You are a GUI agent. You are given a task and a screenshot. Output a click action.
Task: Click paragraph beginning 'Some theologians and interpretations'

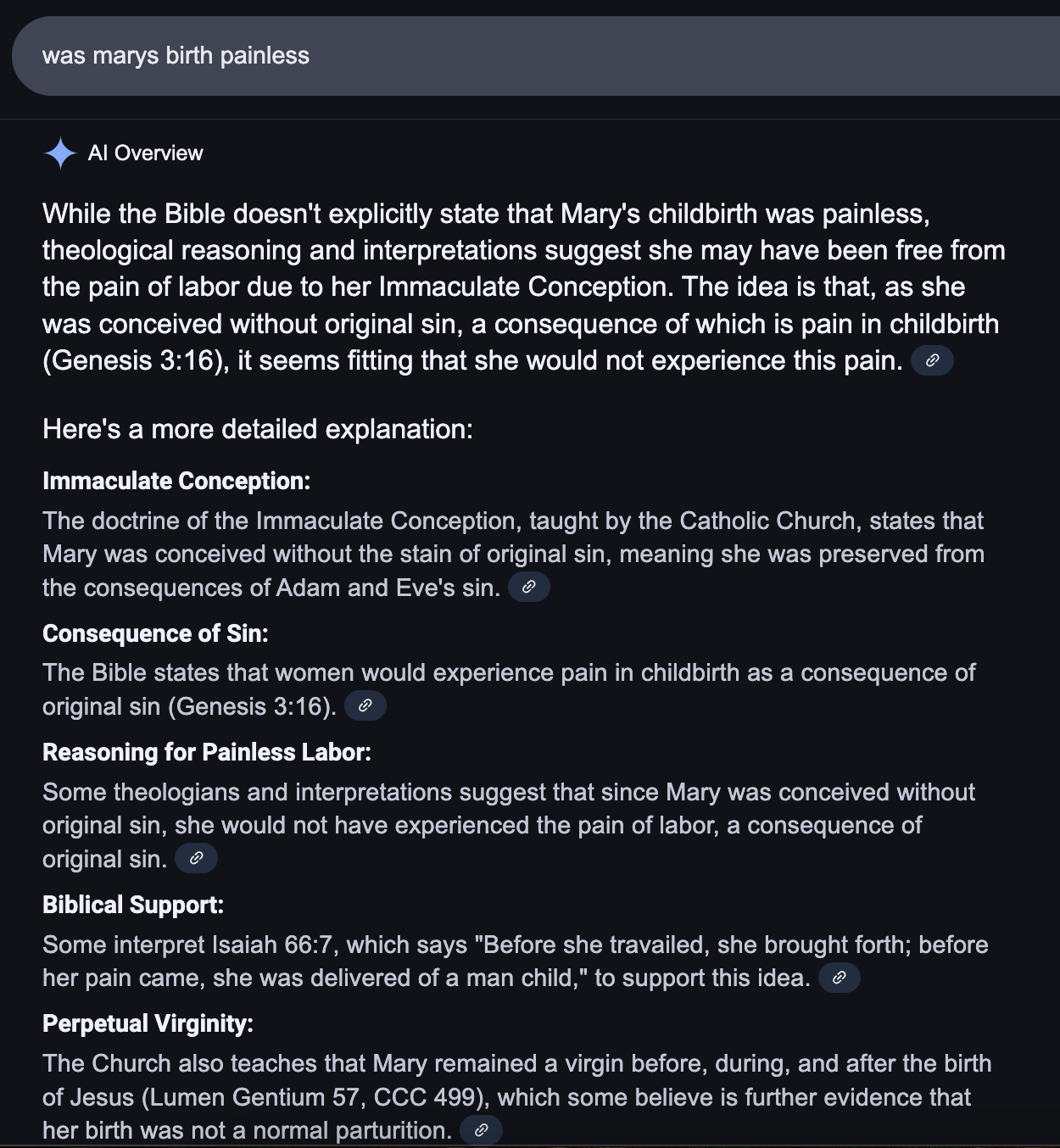509,825
